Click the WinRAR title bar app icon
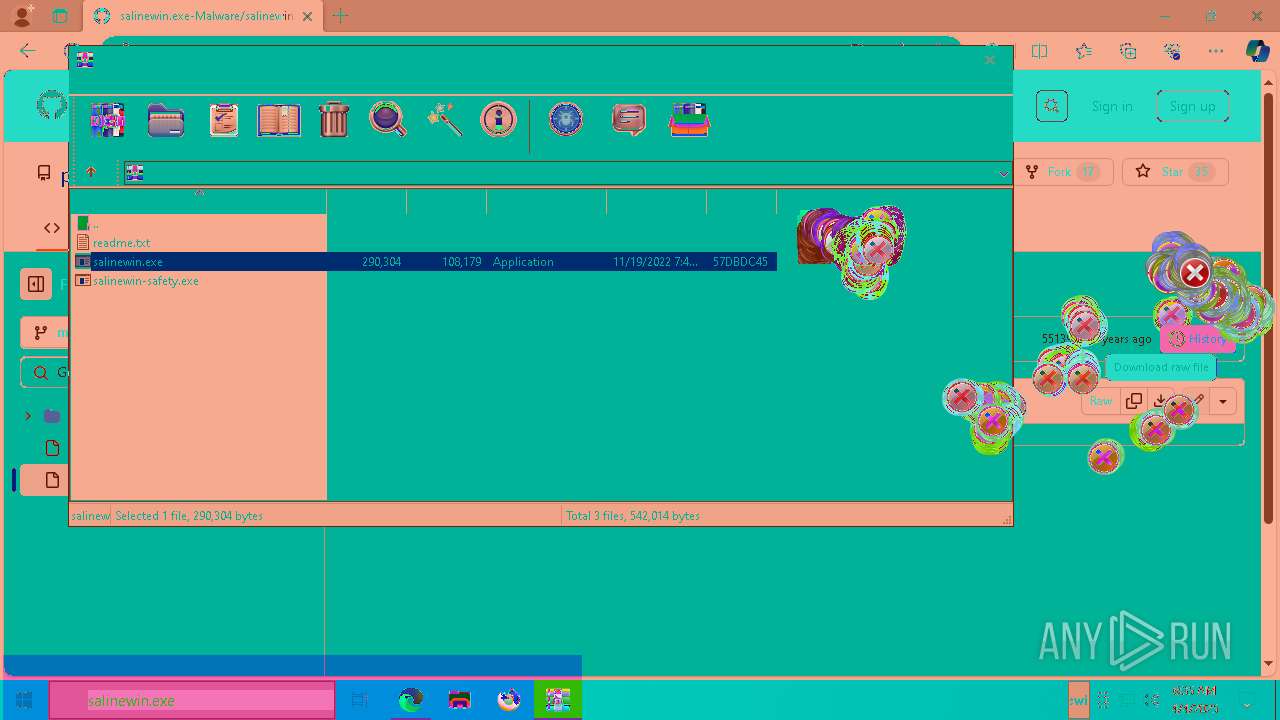1280x720 pixels. [85, 59]
